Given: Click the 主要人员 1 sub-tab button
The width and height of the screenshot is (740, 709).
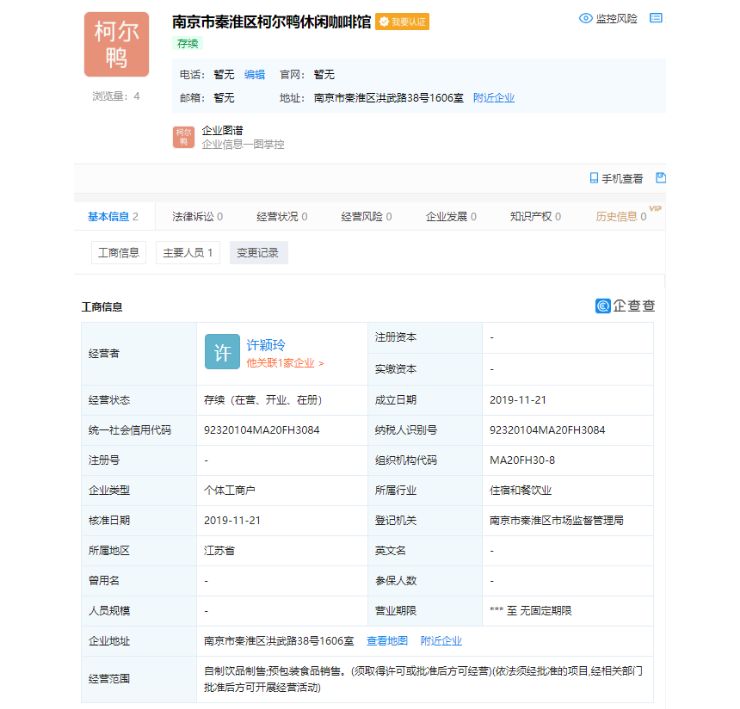Looking at the screenshot, I should (x=188, y=253).
